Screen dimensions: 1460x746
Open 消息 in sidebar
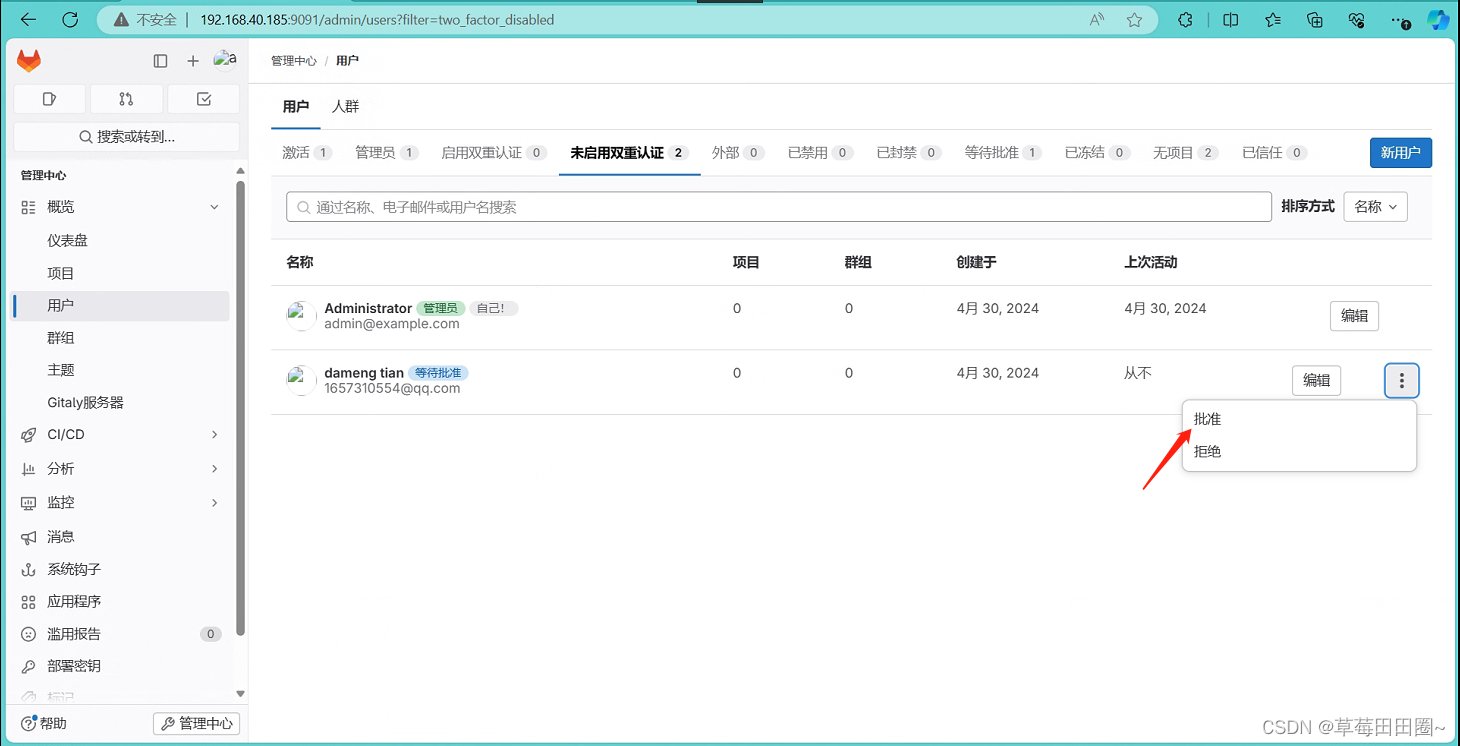point(121,537)
